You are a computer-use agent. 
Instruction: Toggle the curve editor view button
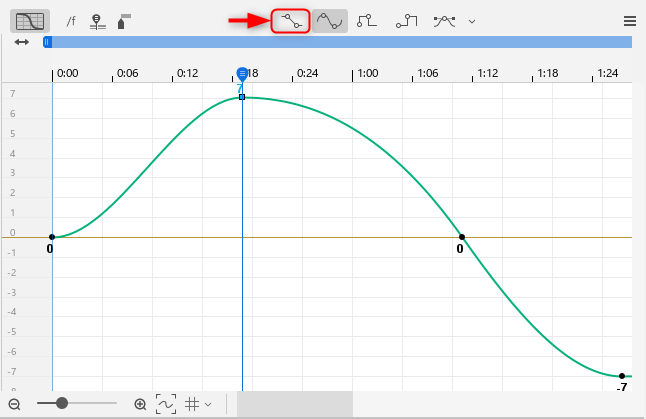click(27, 20)
